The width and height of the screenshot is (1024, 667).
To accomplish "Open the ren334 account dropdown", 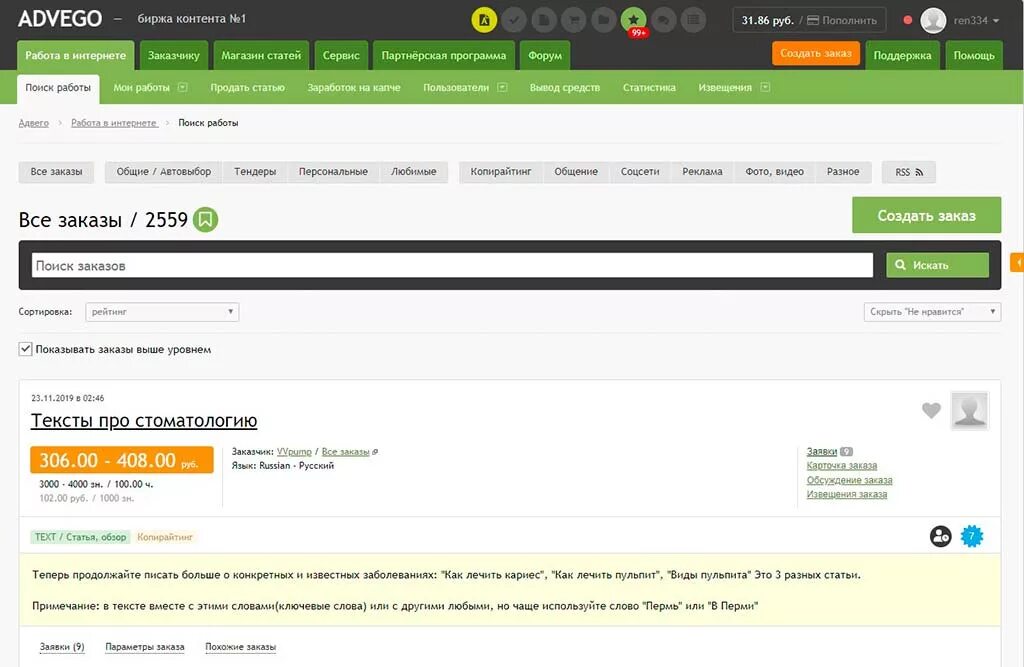I will (x=976, y=20).
